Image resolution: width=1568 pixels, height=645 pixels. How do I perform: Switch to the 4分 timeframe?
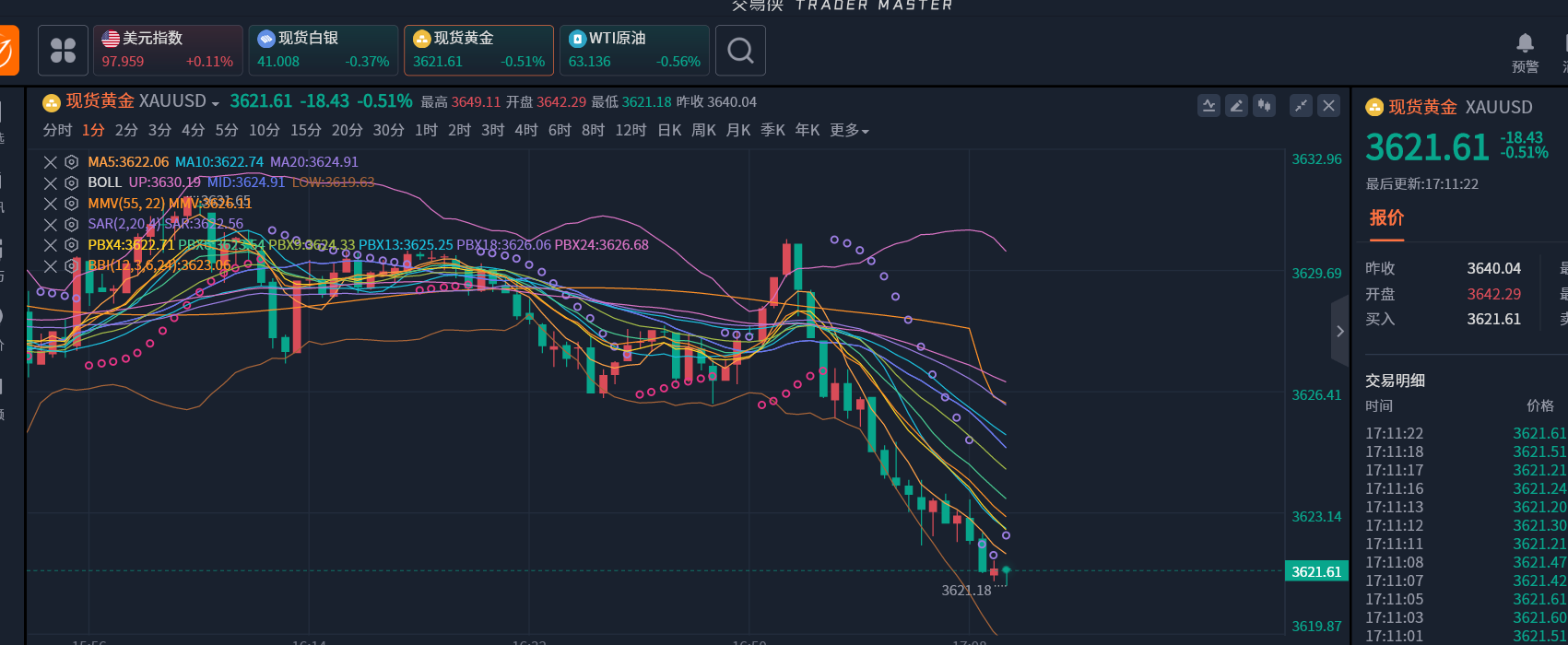click(194, 131)
